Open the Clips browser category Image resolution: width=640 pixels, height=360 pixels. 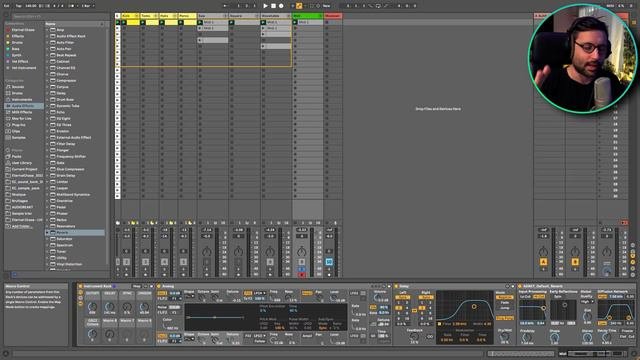tap(16, 131)
